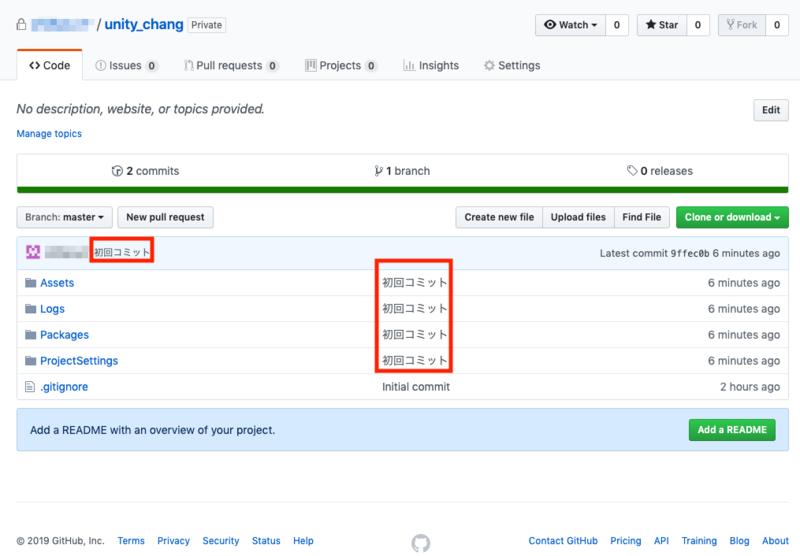
Task: Click the Add a README button
Action: point(732,430)
